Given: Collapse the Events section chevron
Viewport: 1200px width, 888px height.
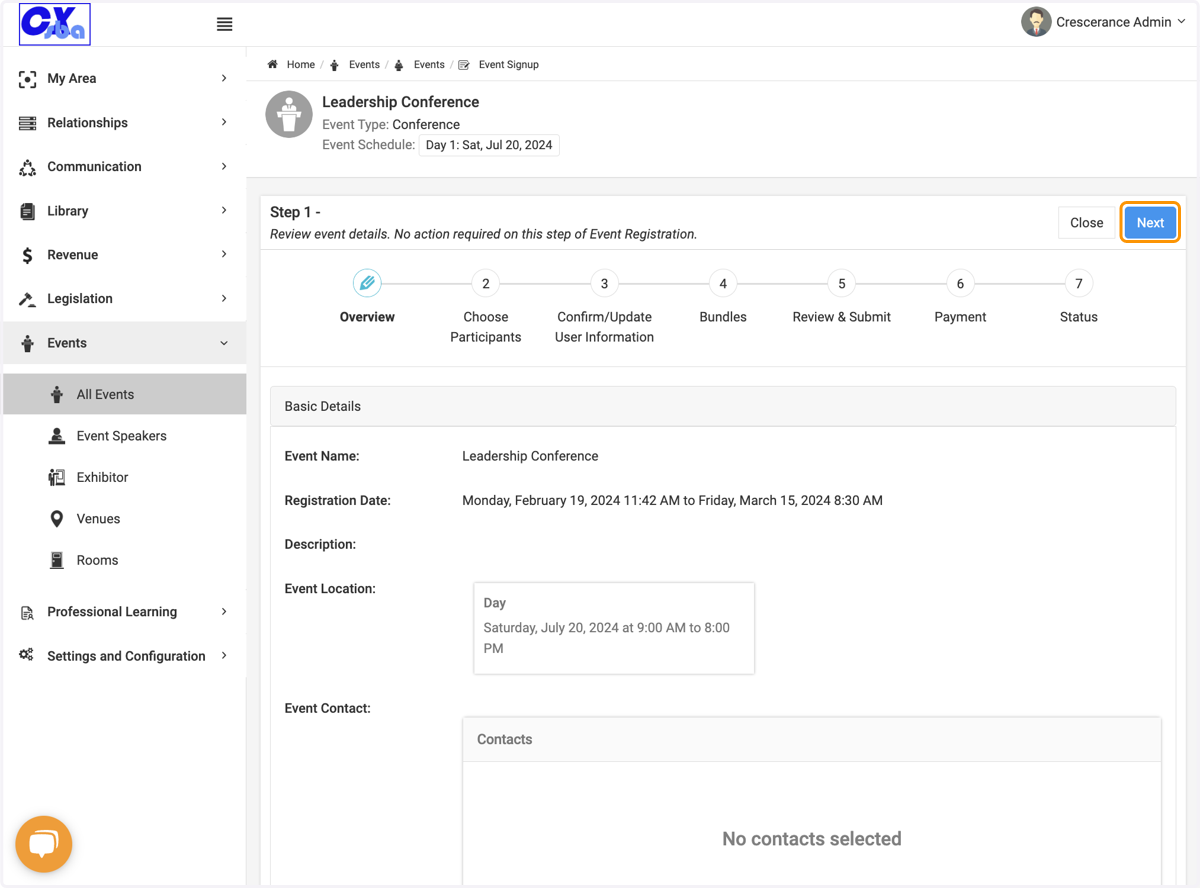Looking at the screenshot, I should tap(224, 343).
